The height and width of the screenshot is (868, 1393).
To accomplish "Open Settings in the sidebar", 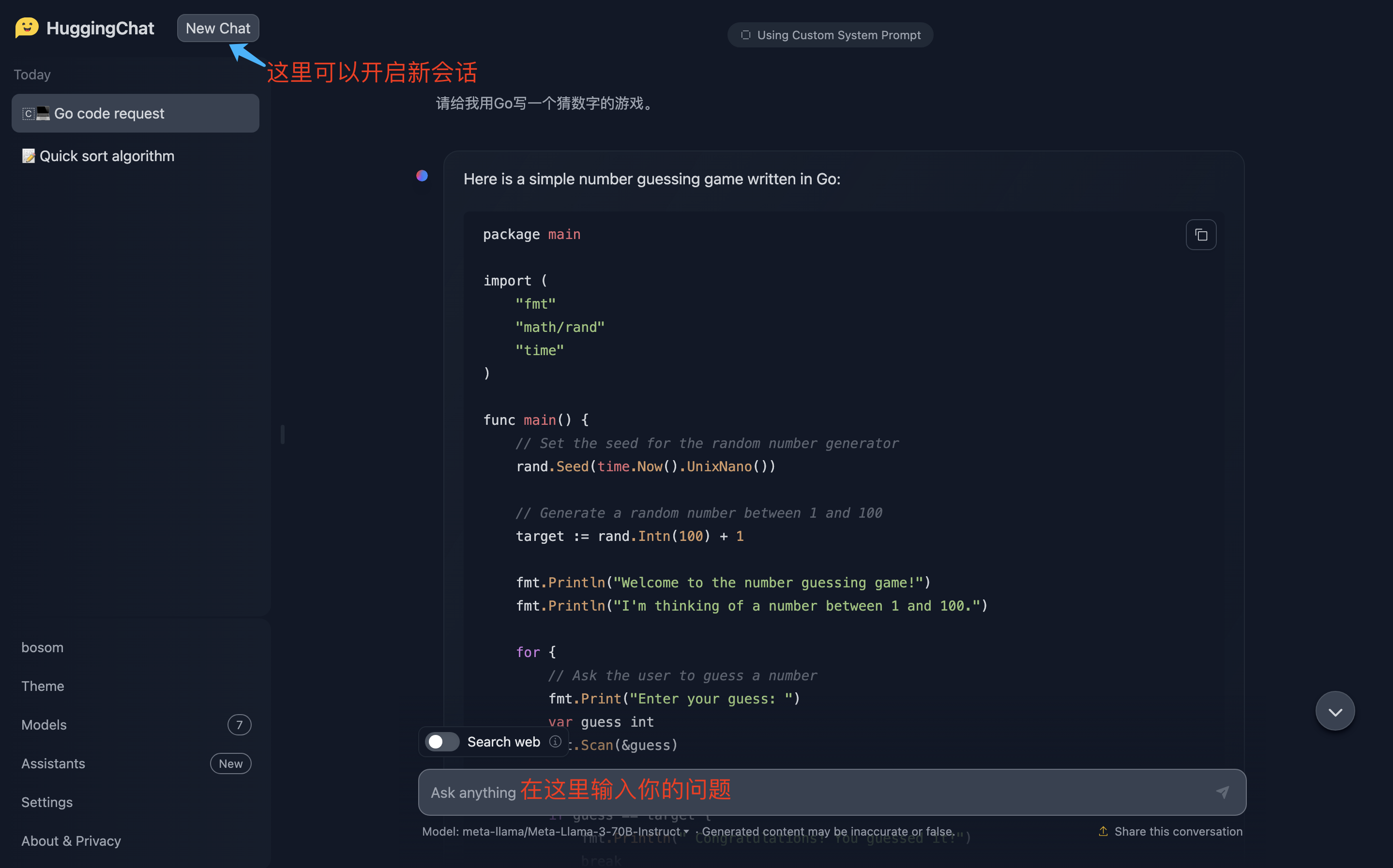I will point(47,802).
